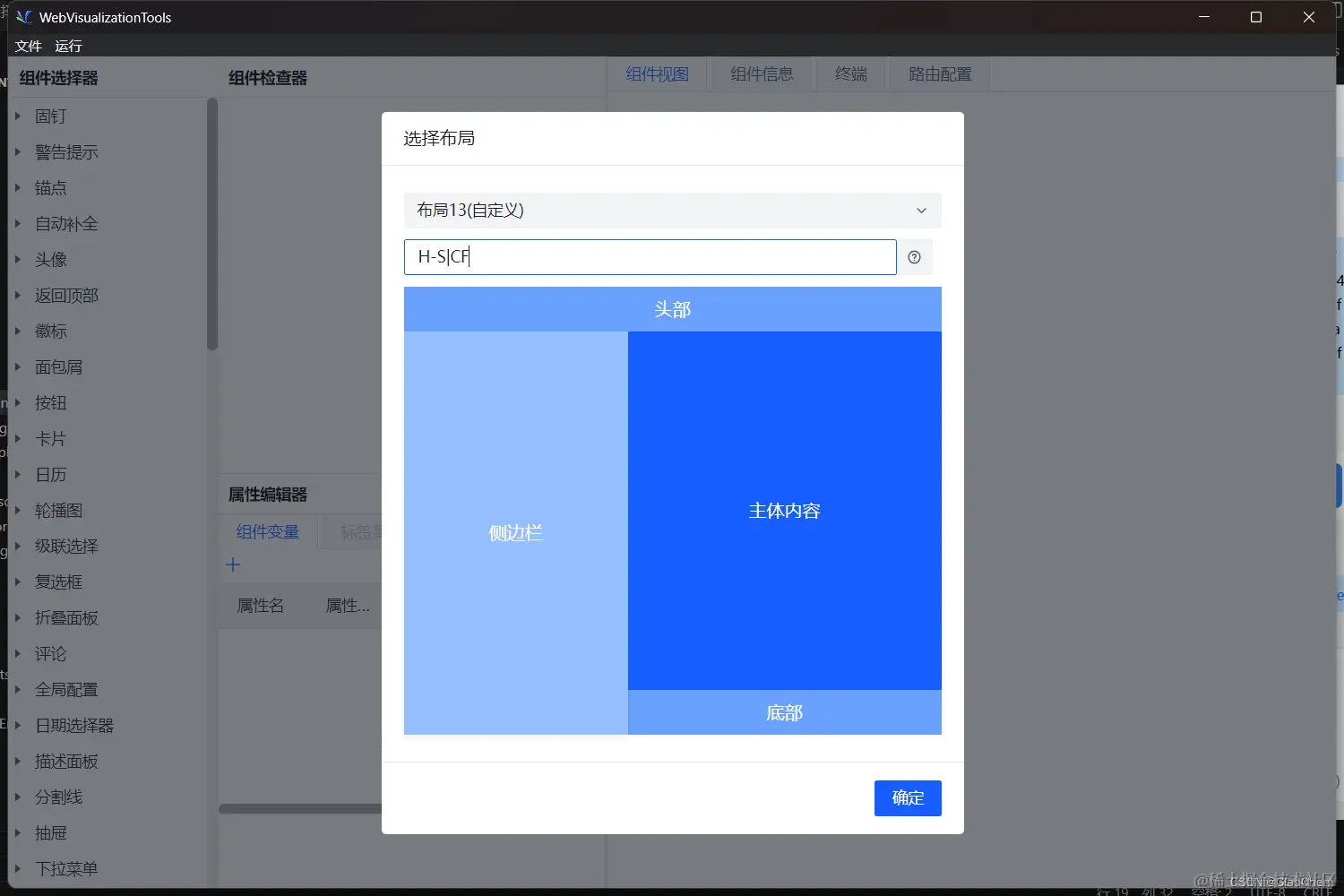Select the 轮播图 component entry
Screen dimensions: 1344x896
[59, 511]
